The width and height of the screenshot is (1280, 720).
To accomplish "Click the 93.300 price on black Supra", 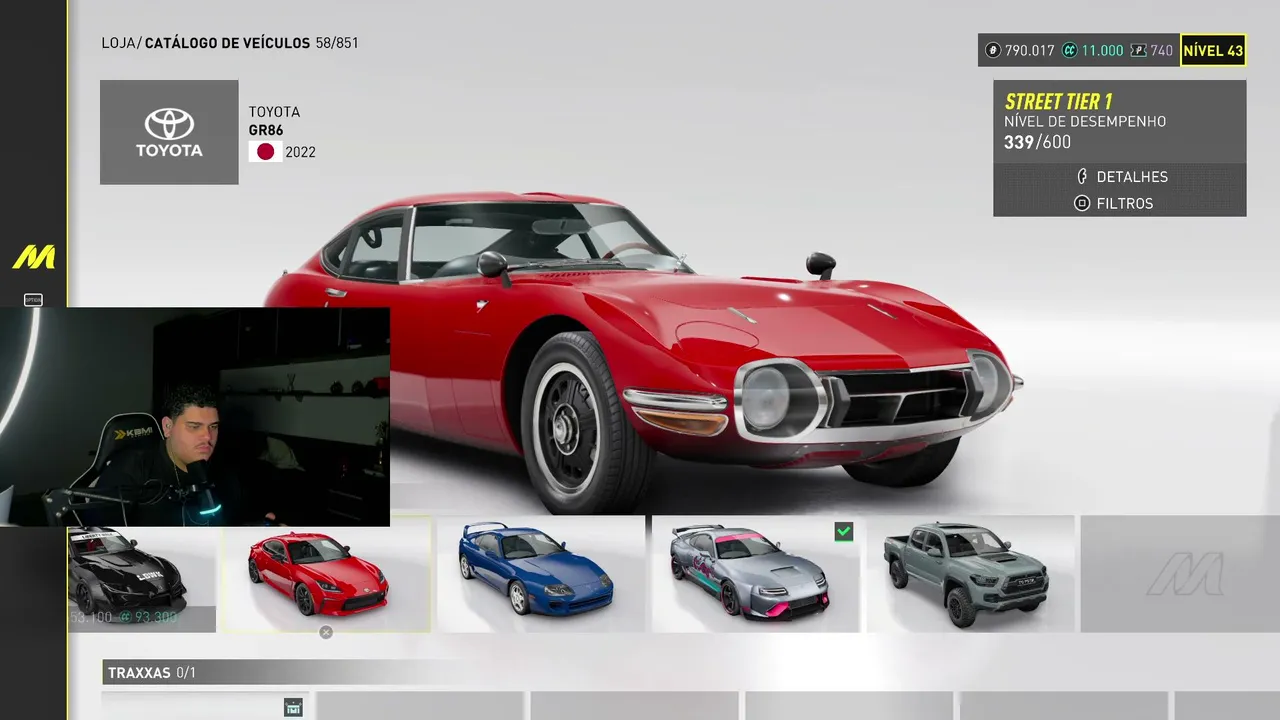I will [x=155, y=617].
